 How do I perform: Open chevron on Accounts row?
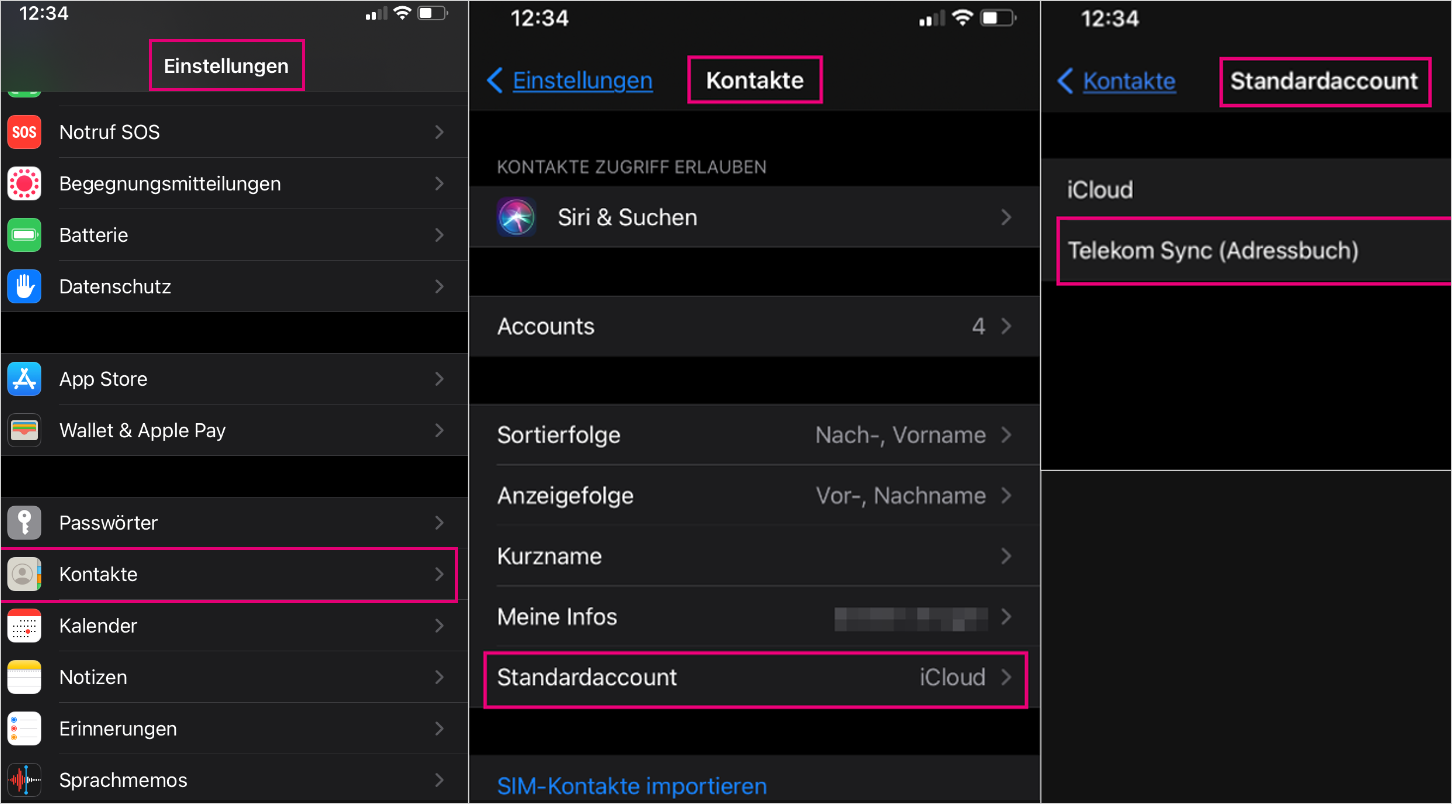(1007, 326)
